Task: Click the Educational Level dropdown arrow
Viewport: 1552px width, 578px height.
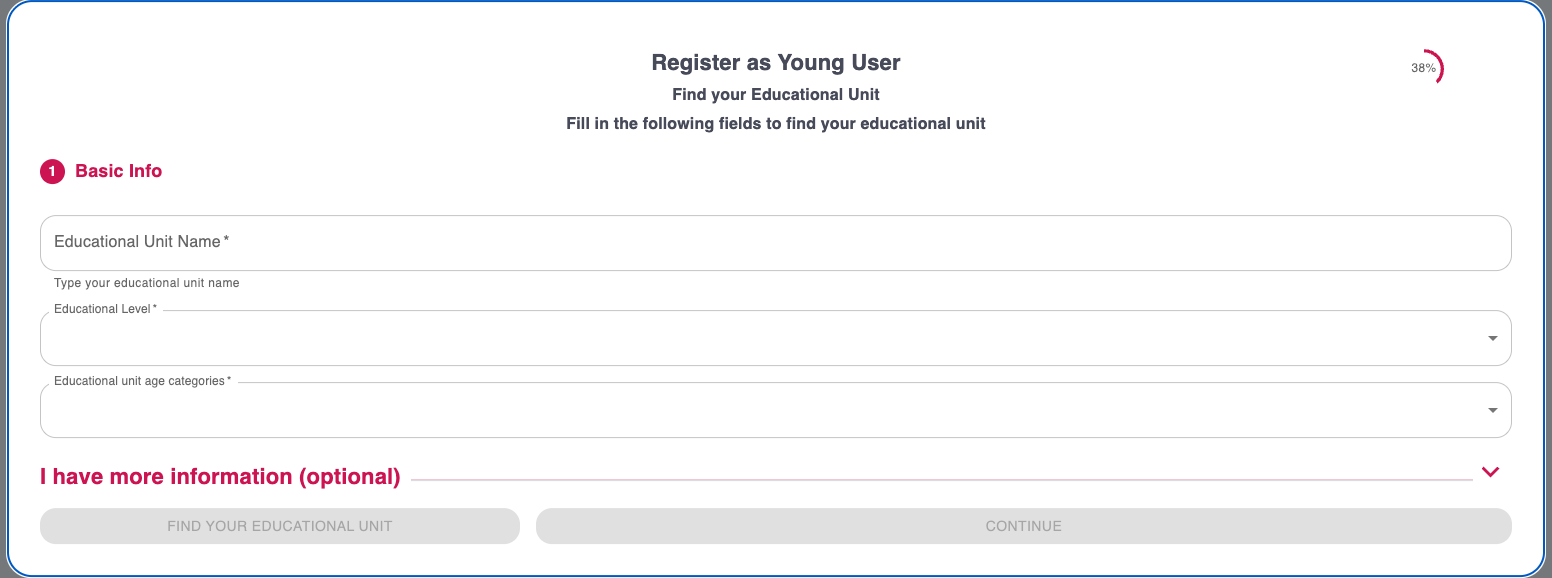Action: [1492, 338]
